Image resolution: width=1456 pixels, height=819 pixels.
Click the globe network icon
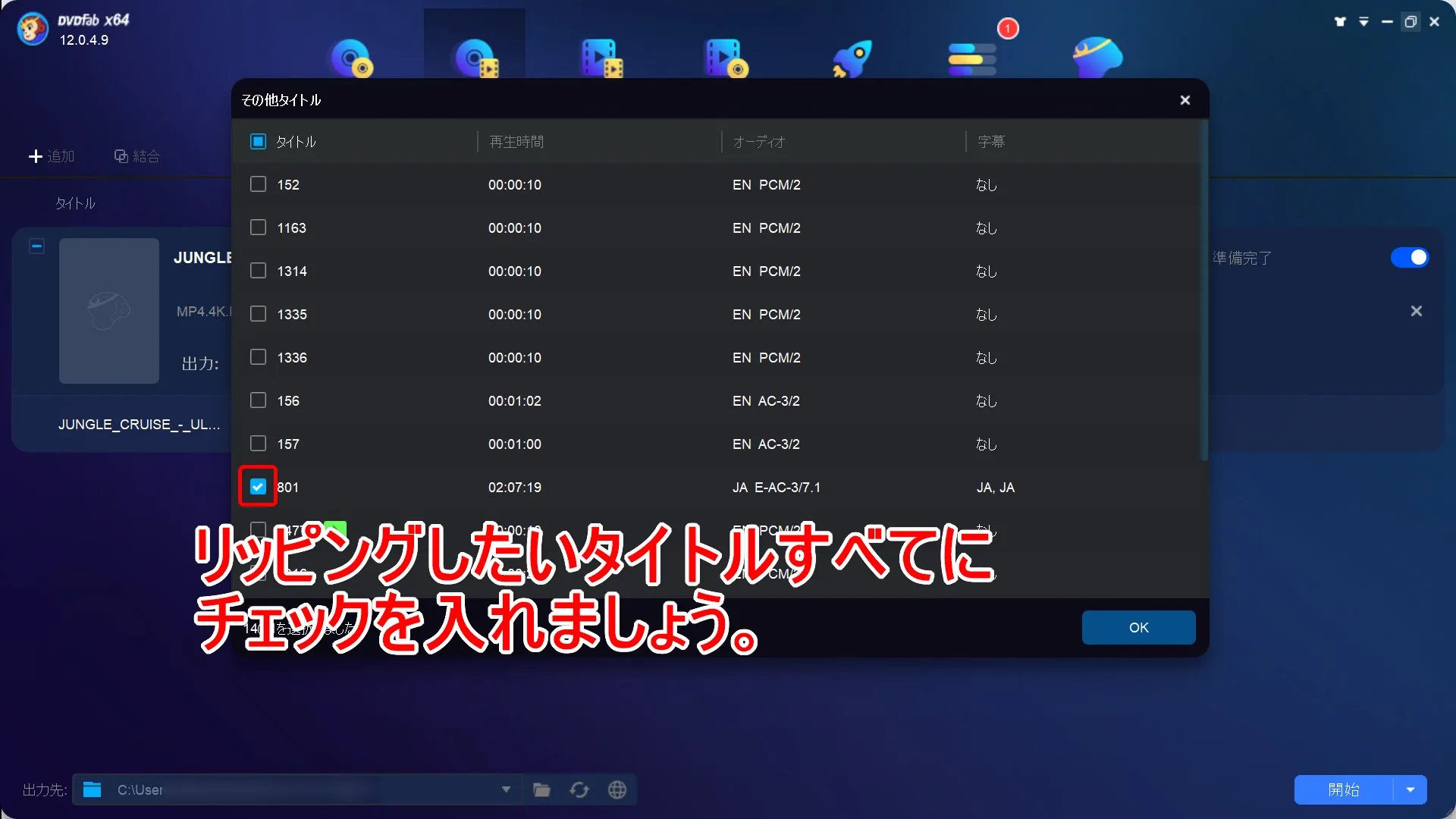click(617, 790)
